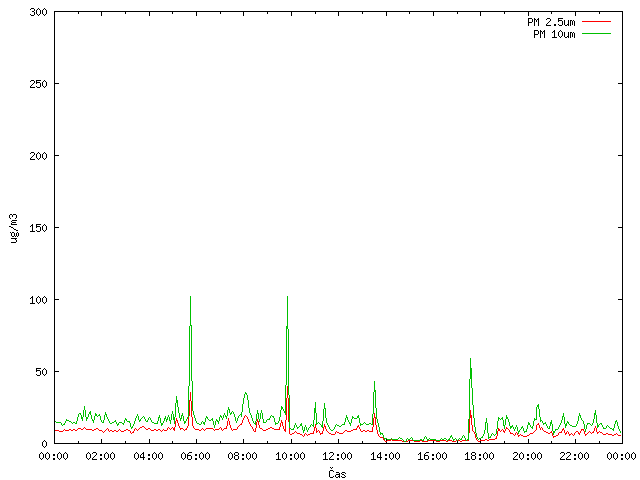Click the 18:00 time tick label
Viewport: 640px width, 480px height.
click(x=480, y=456)
